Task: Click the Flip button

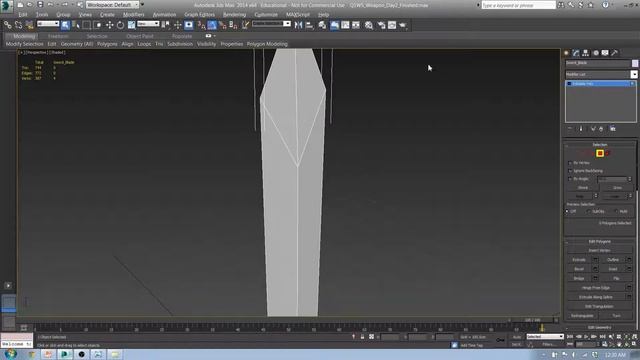Action: (x=616, y=279)
